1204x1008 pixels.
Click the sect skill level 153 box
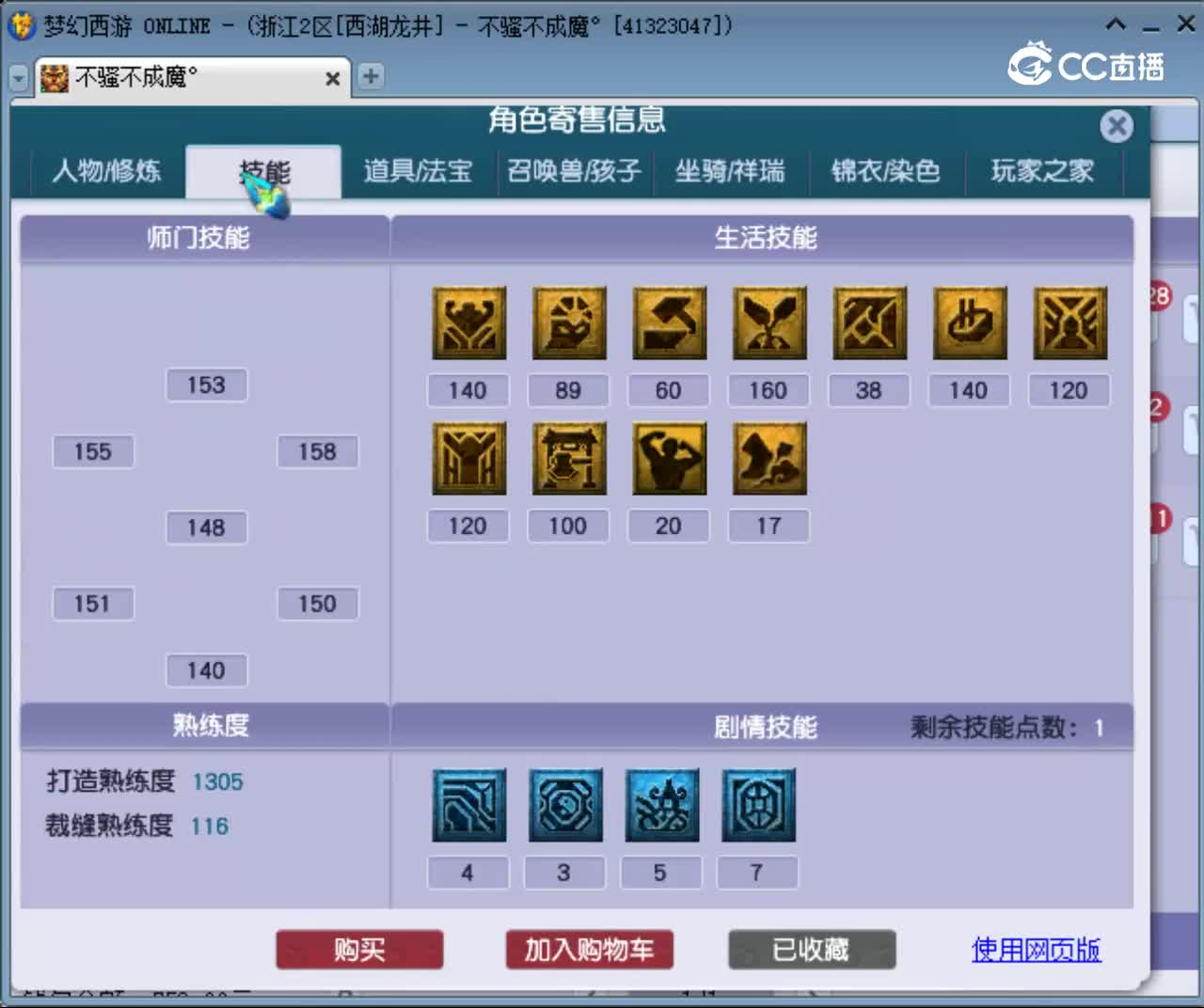(x=206, y=385)
